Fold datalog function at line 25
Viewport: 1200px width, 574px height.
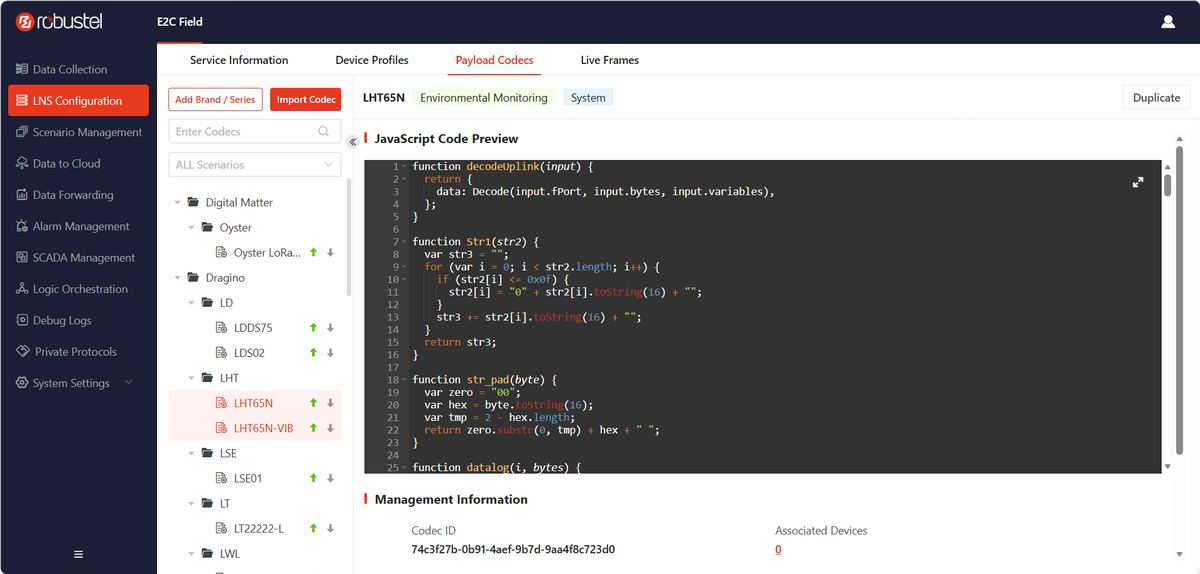pos(404,468)
